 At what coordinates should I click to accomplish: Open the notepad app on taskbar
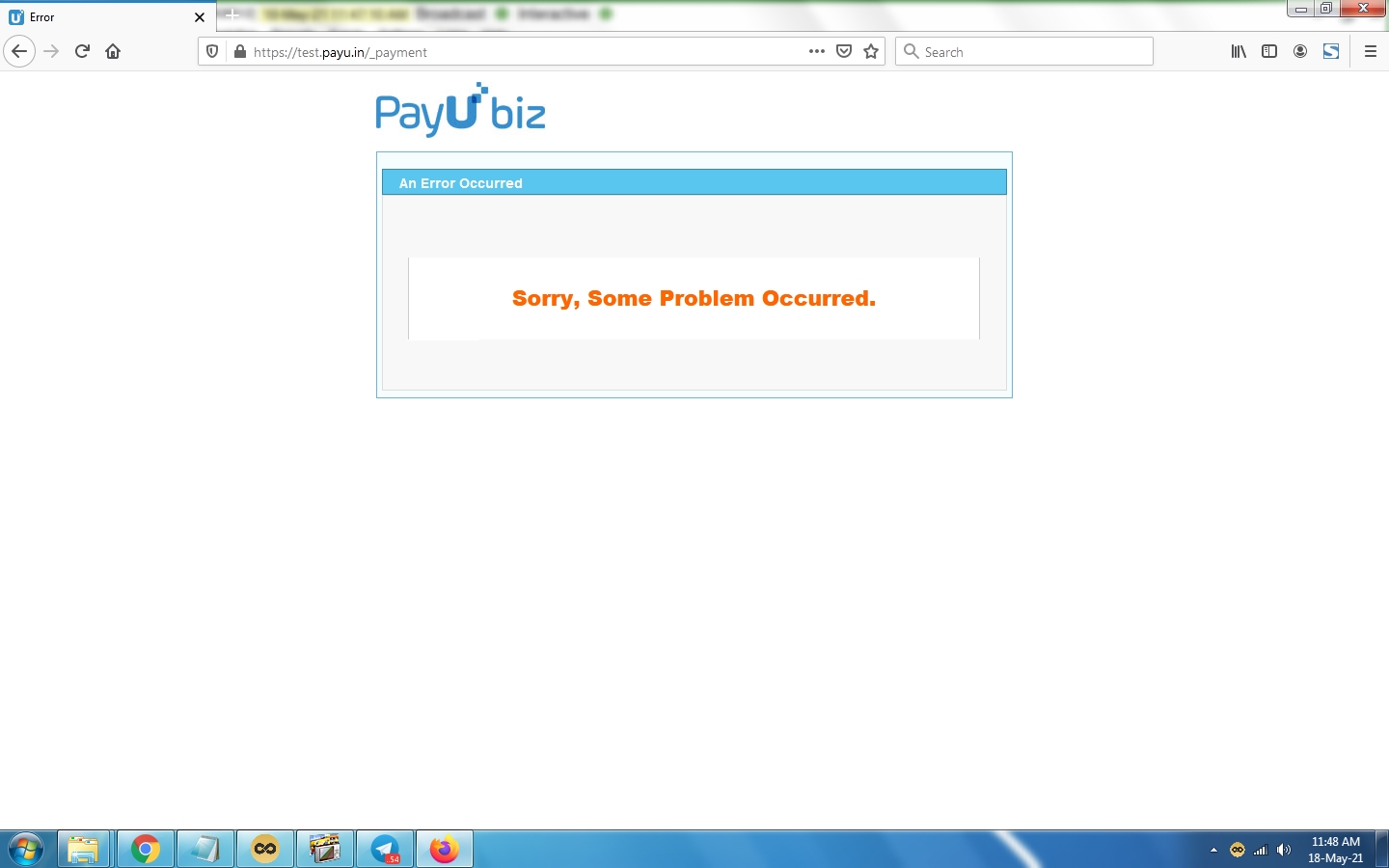pos(205,849)
